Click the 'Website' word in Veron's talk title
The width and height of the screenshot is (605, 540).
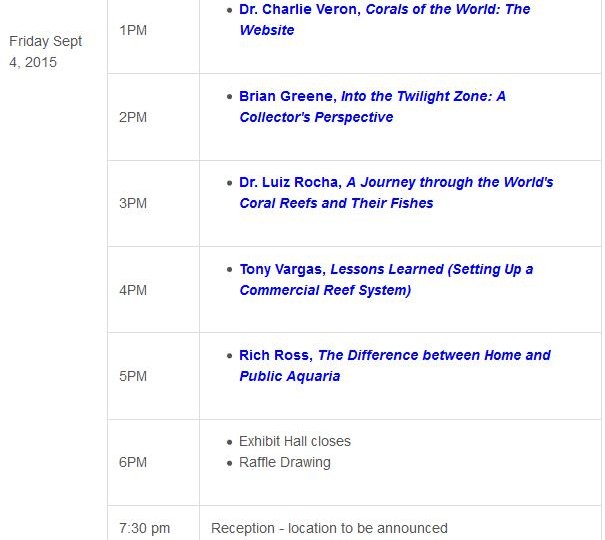pos(267,30)
